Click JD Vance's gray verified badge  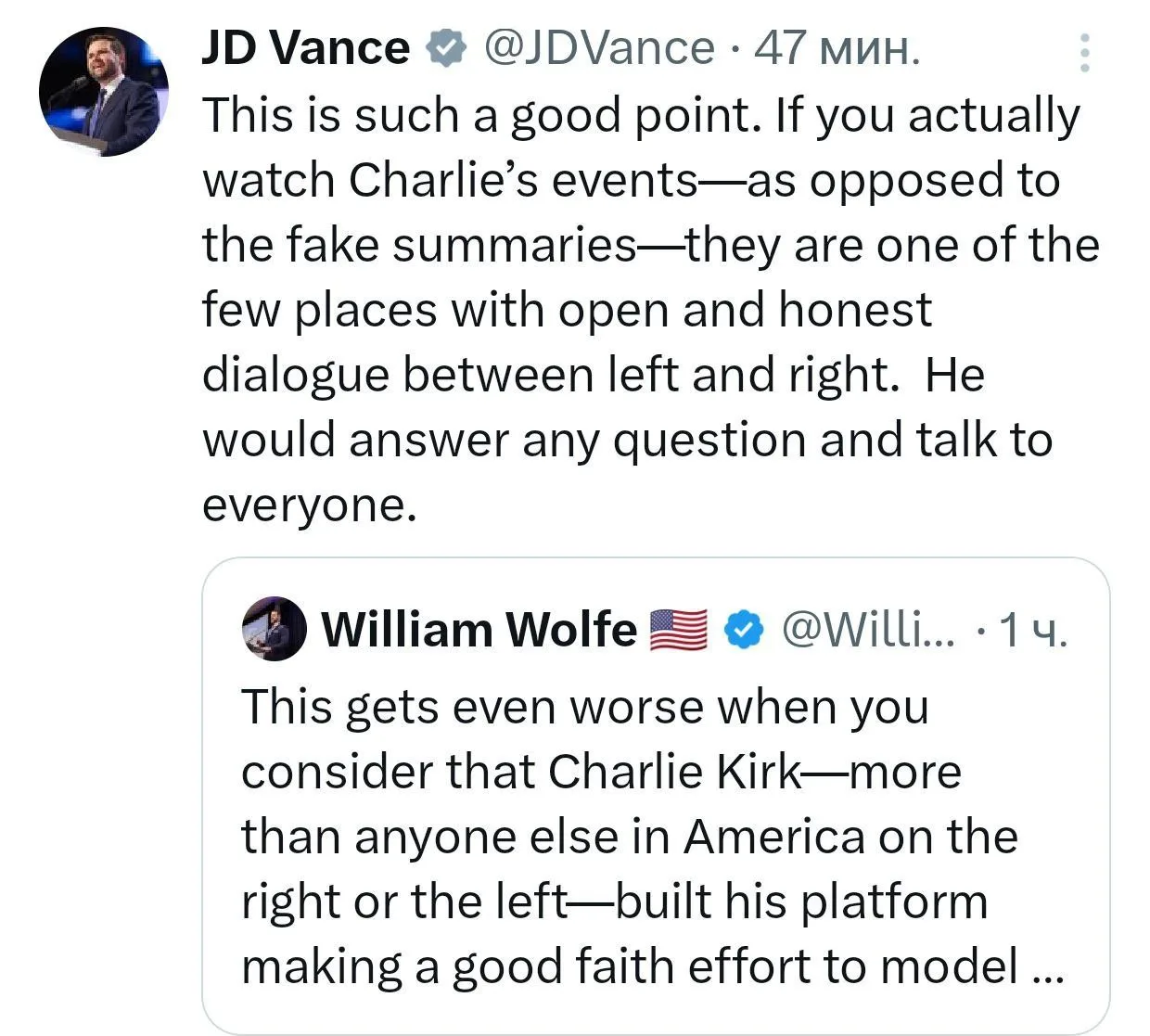(x=445, y=49)
